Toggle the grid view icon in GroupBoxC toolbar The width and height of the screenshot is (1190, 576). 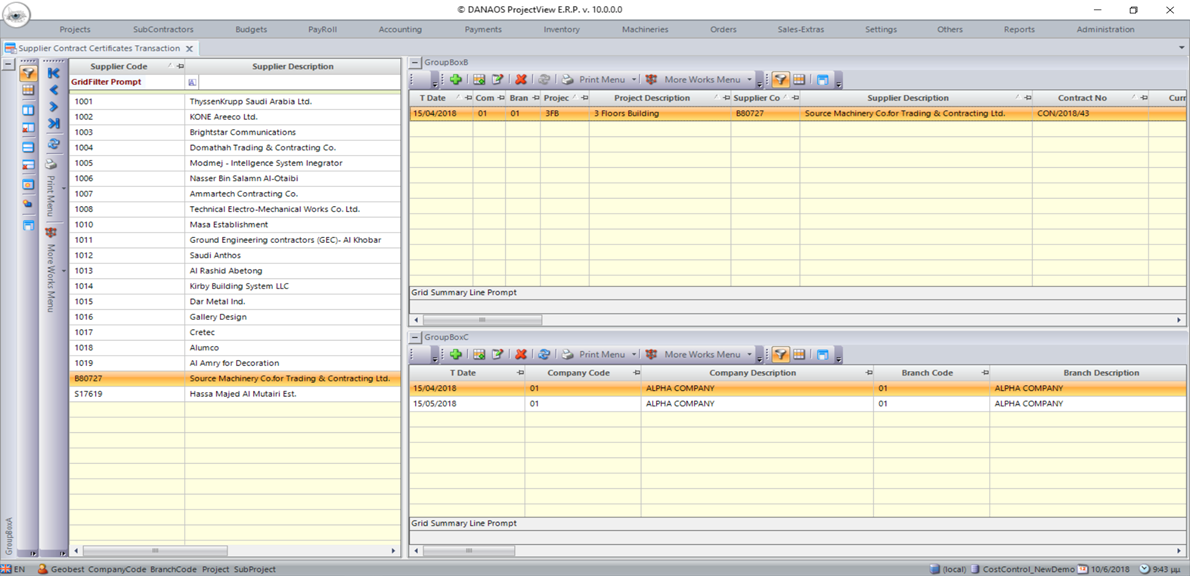click(x=800, y=354)
